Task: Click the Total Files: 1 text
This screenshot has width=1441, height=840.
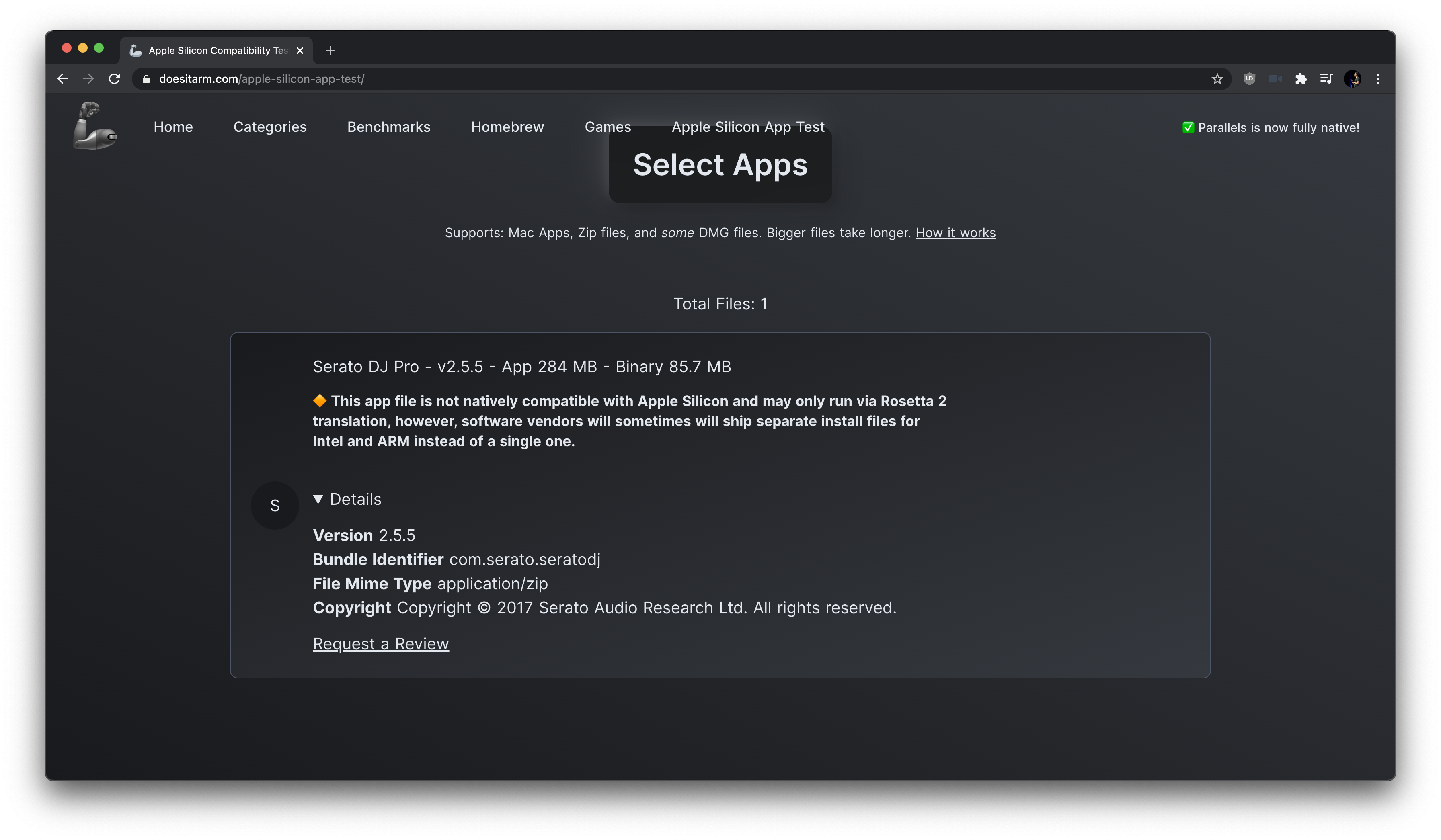Action: coord(720,304)
